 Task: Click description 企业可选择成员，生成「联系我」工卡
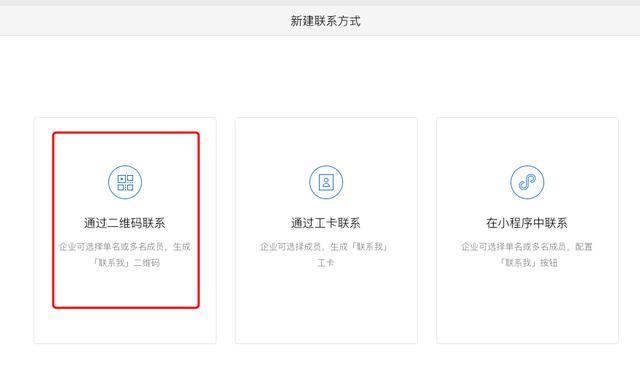point(325,254)
